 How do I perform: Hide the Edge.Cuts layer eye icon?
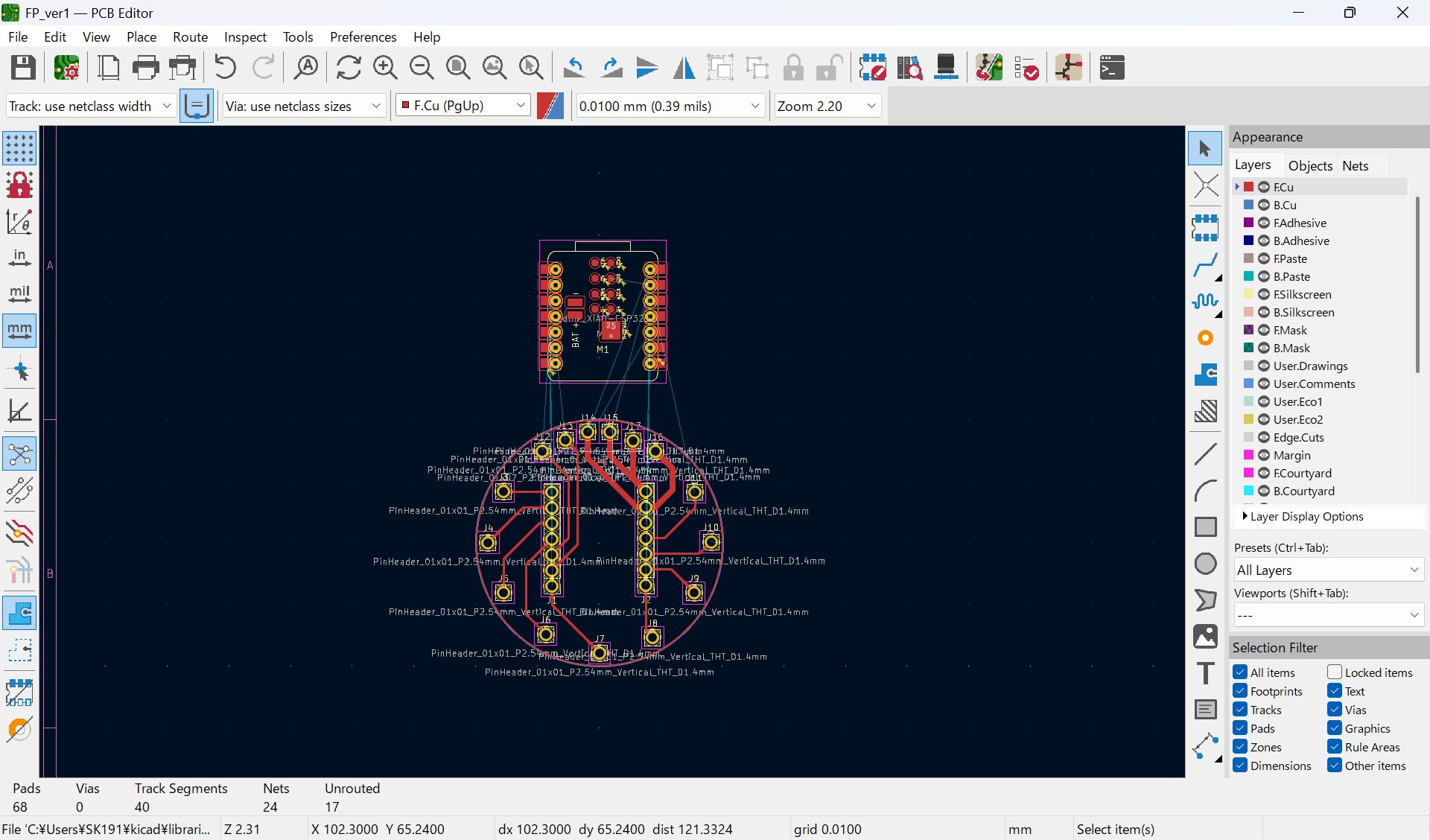1264,437
